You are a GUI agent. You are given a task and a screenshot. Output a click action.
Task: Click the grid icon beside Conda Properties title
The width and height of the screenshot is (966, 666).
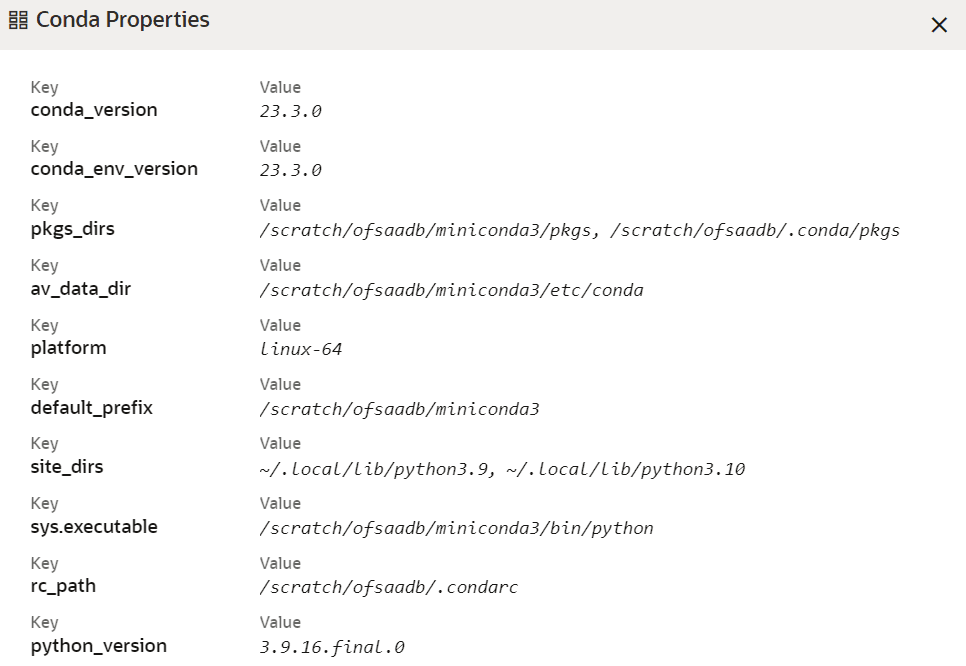tap(17, 19)
